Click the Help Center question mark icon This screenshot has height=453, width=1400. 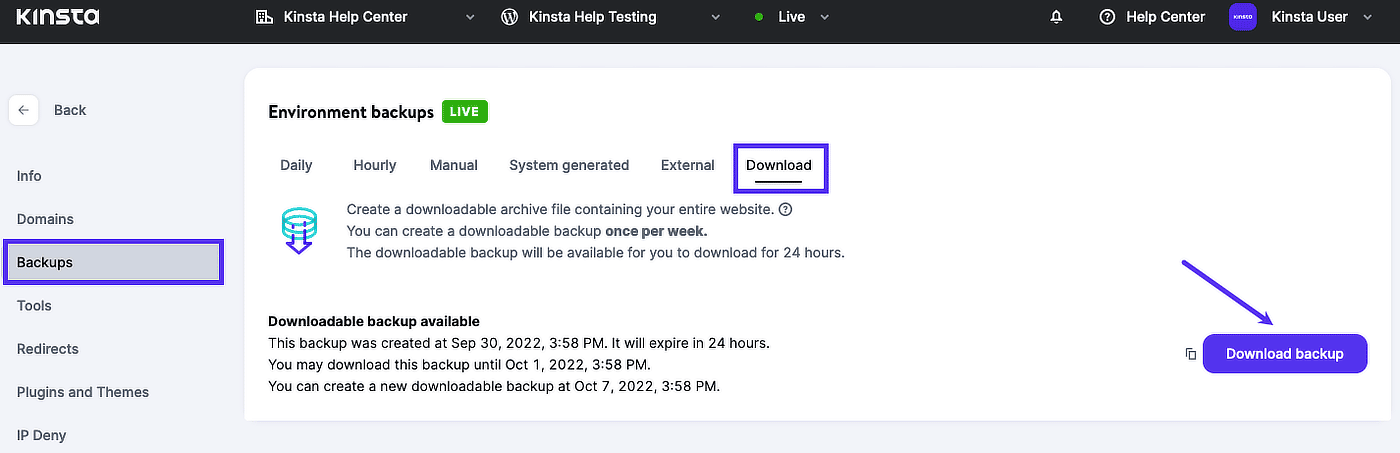[x=1107, y=17]
